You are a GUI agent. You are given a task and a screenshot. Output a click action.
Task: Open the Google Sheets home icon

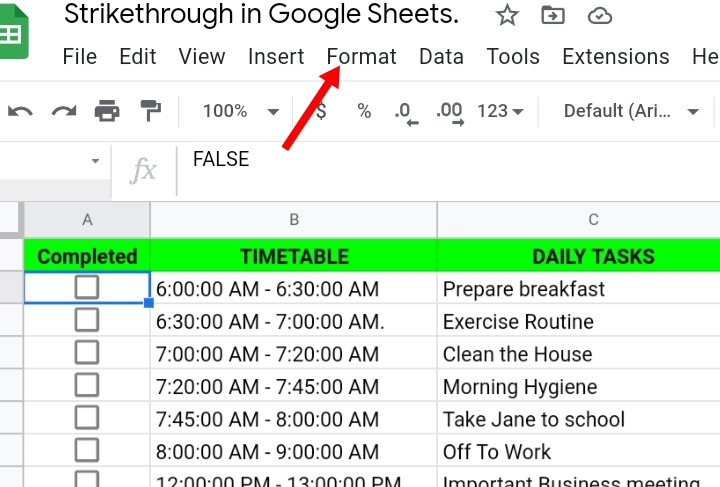(13, 32)
